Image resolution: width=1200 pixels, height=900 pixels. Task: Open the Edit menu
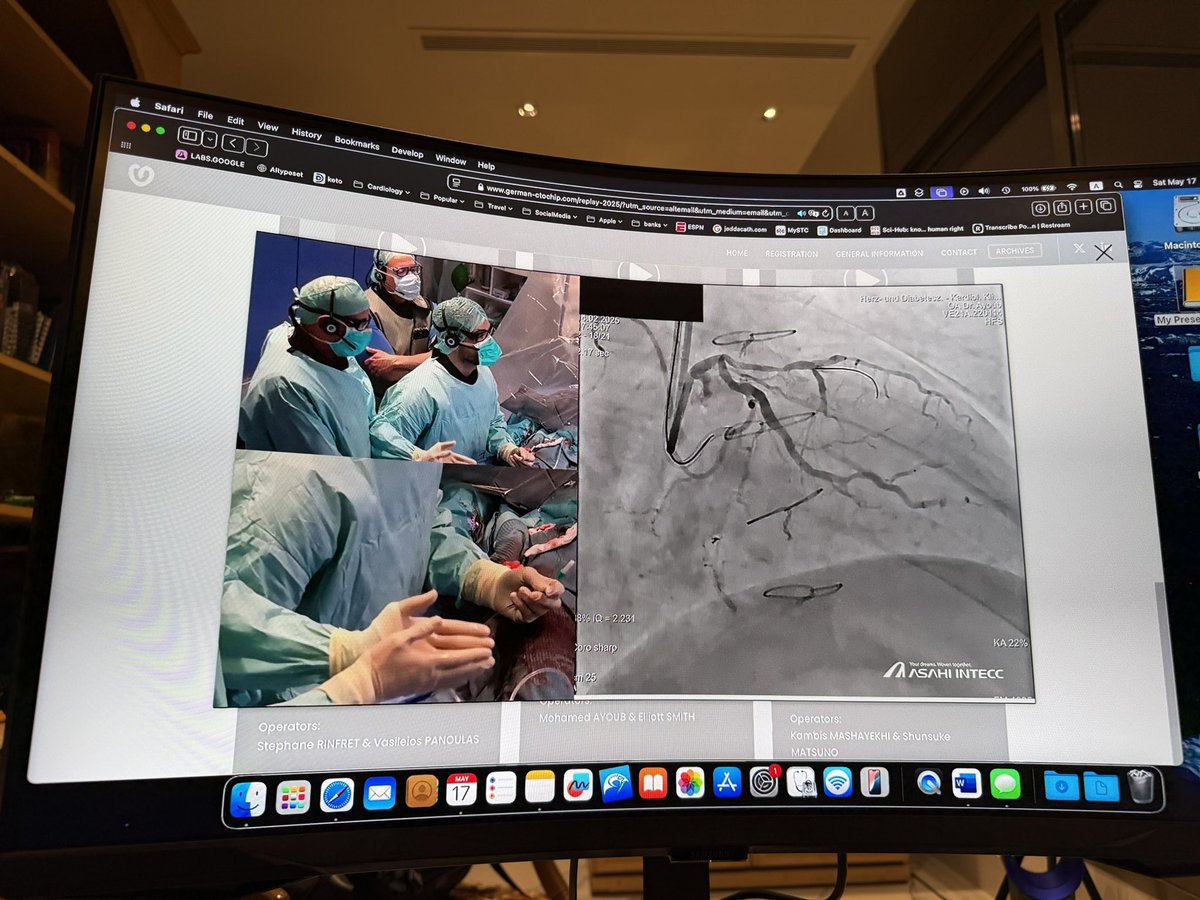click(236, 120)
